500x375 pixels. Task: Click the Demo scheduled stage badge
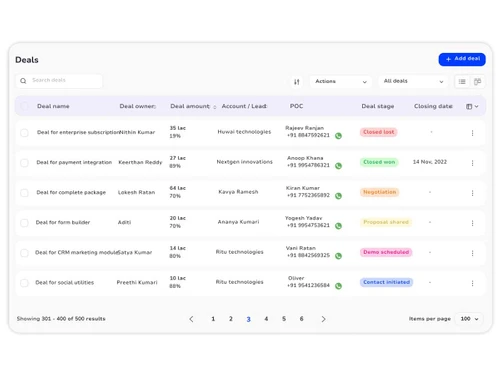click(386, 252)
